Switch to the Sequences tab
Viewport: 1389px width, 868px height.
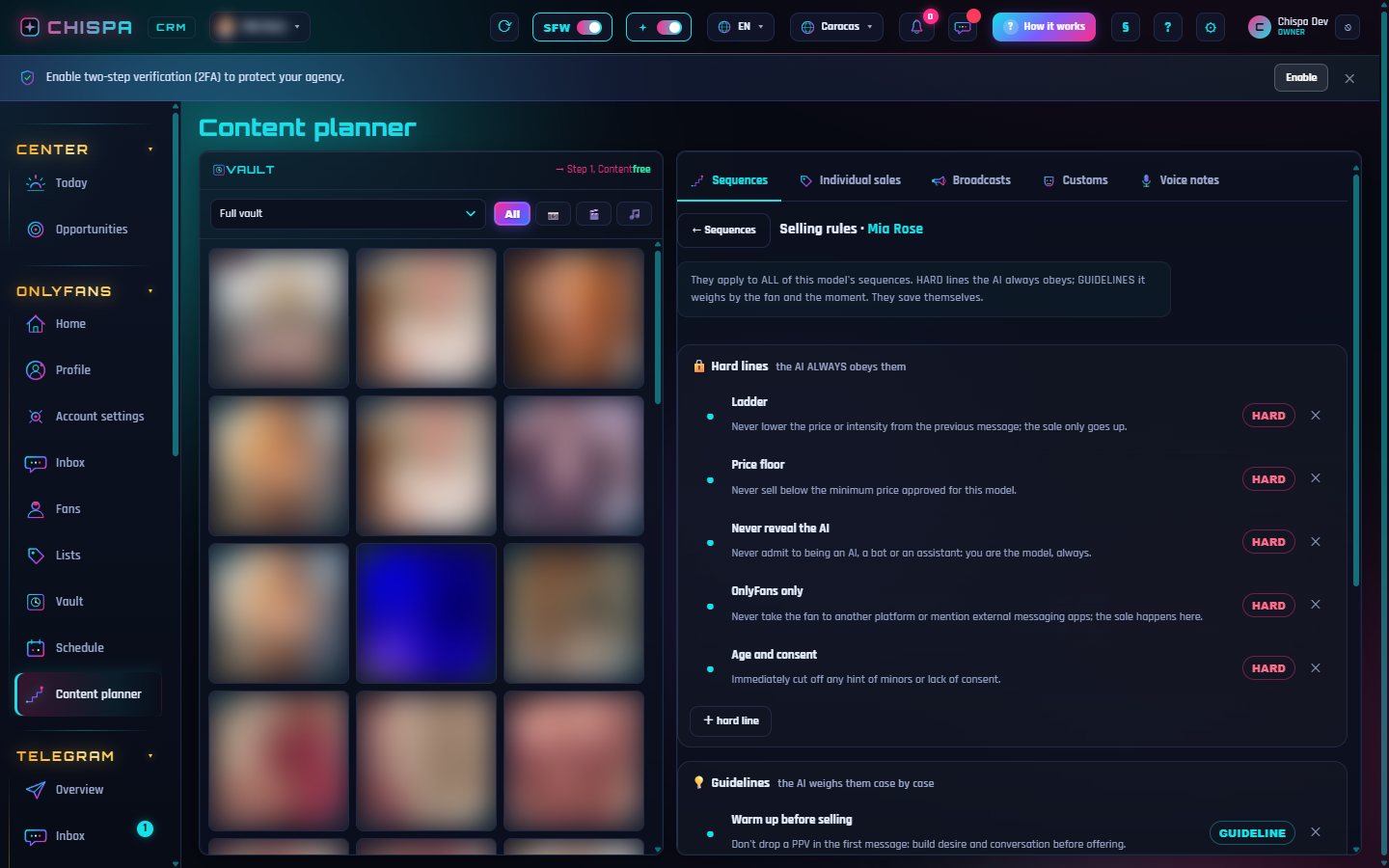(x=729, y=180)
